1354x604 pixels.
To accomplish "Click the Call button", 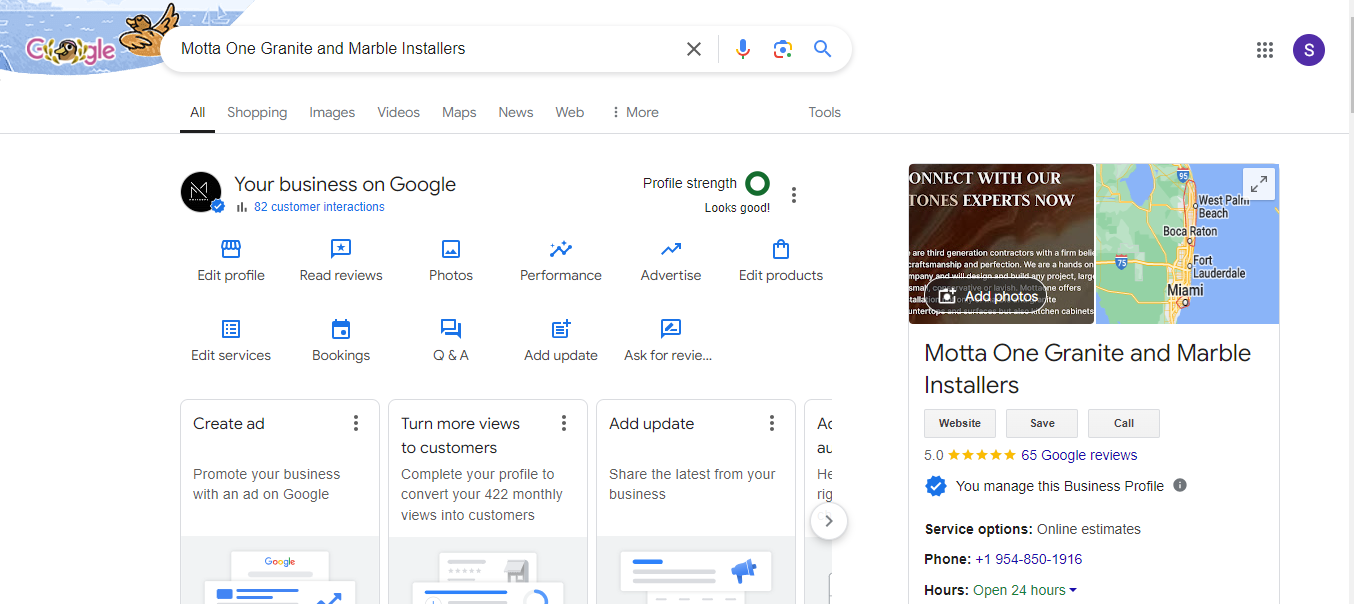I will [x=1124, y=423].
